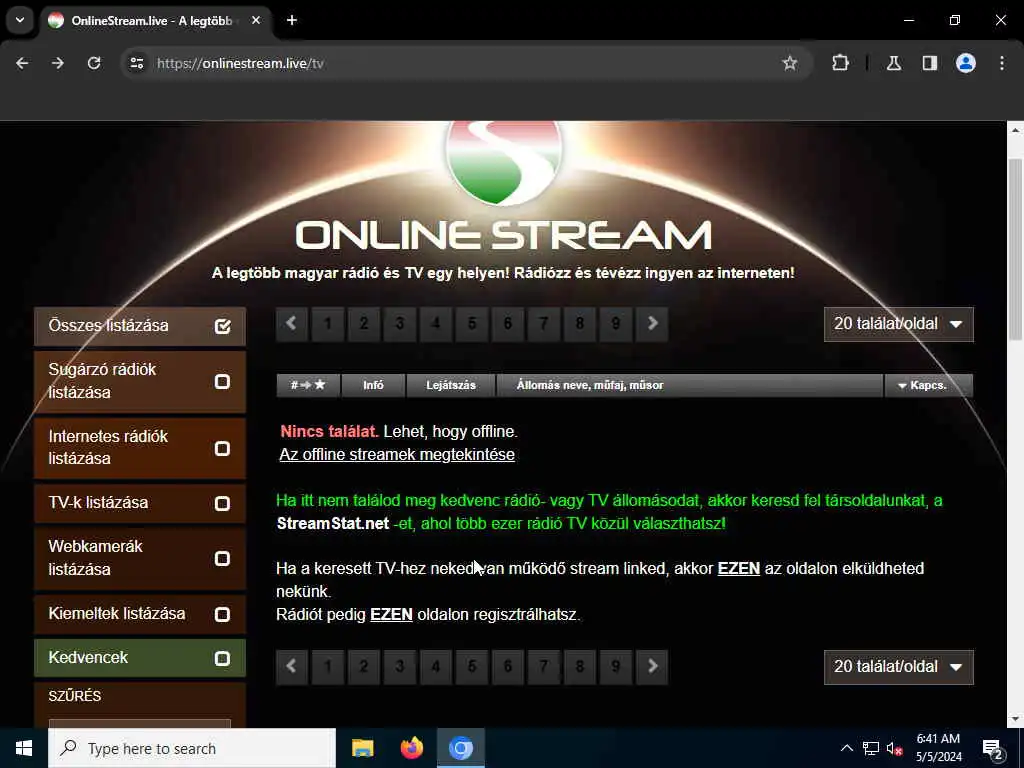This screenshot has height=768, width=1024.
Task: Check Sugárzó rádiók listázása checkbox
Action: tap(223, 381)
